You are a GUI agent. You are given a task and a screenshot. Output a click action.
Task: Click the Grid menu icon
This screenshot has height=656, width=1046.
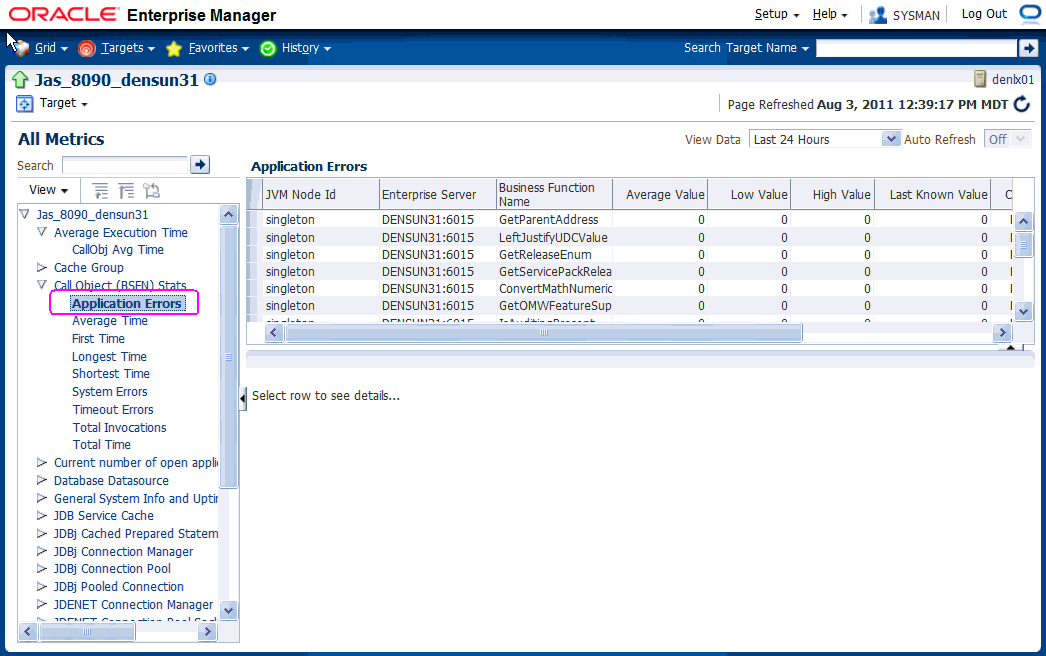tap(21, 48)
